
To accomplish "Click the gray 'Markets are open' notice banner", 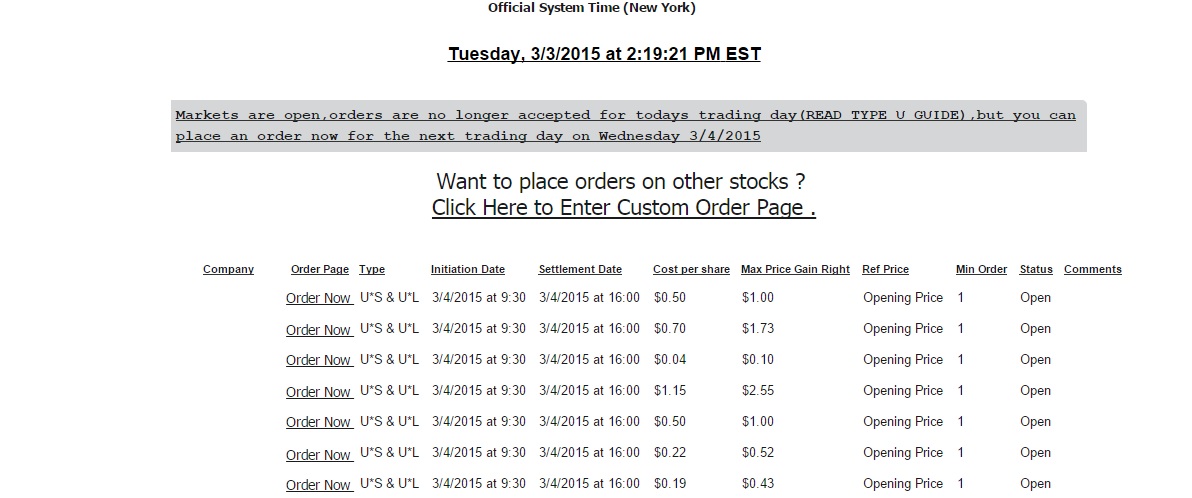I will pos(628,126).
